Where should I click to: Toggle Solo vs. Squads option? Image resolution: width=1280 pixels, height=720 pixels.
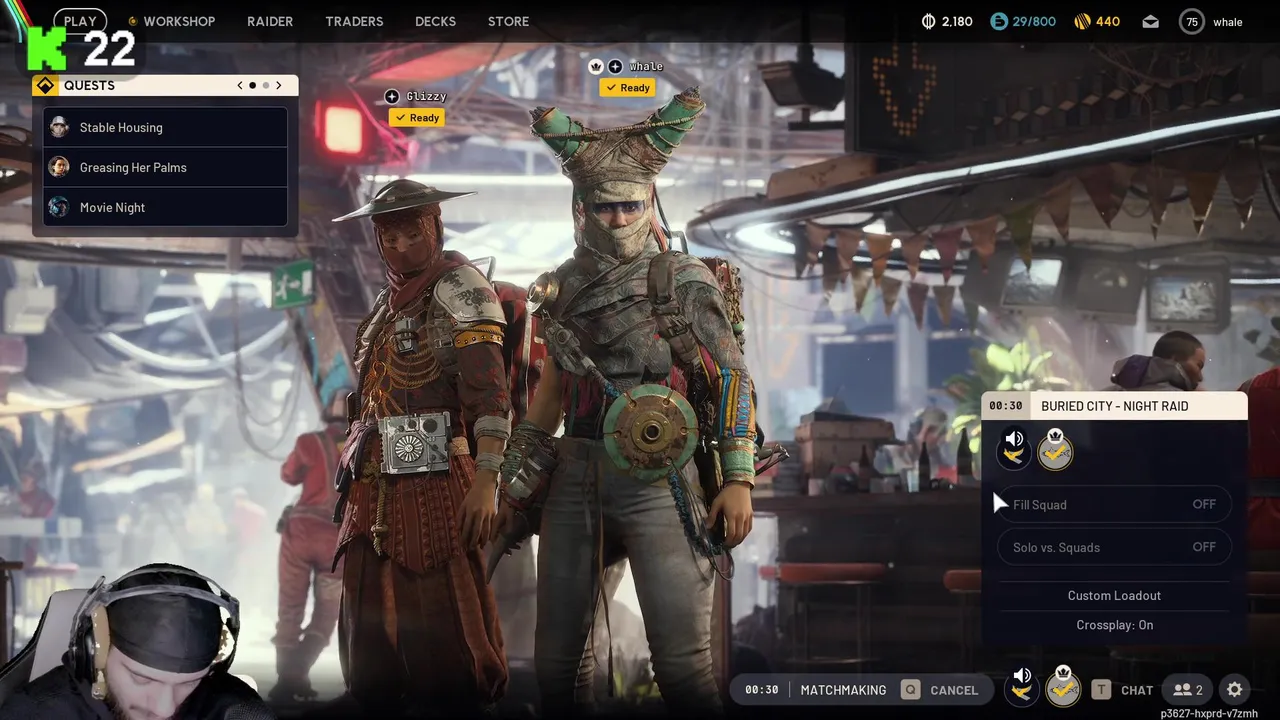point(1114,547)
